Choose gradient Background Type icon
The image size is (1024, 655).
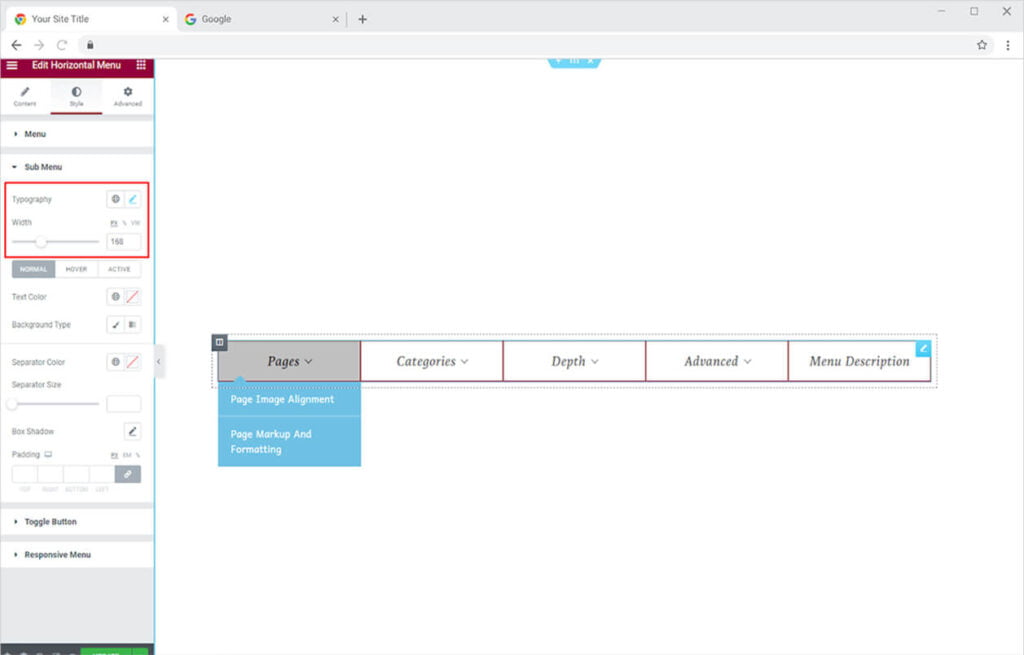pos(132,325)
